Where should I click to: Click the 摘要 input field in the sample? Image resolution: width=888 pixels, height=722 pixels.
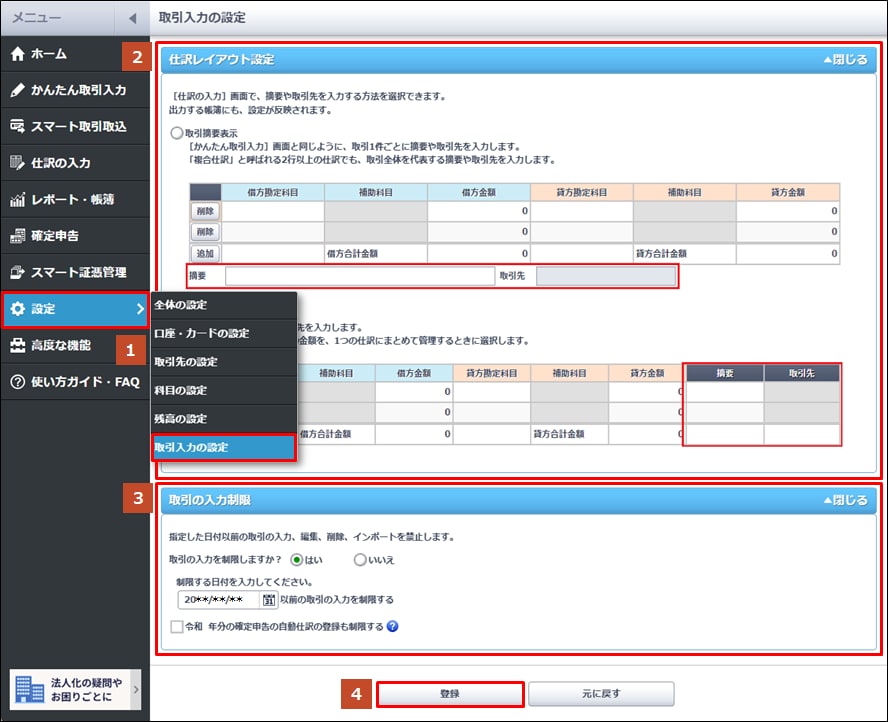(x=360, y=276)
